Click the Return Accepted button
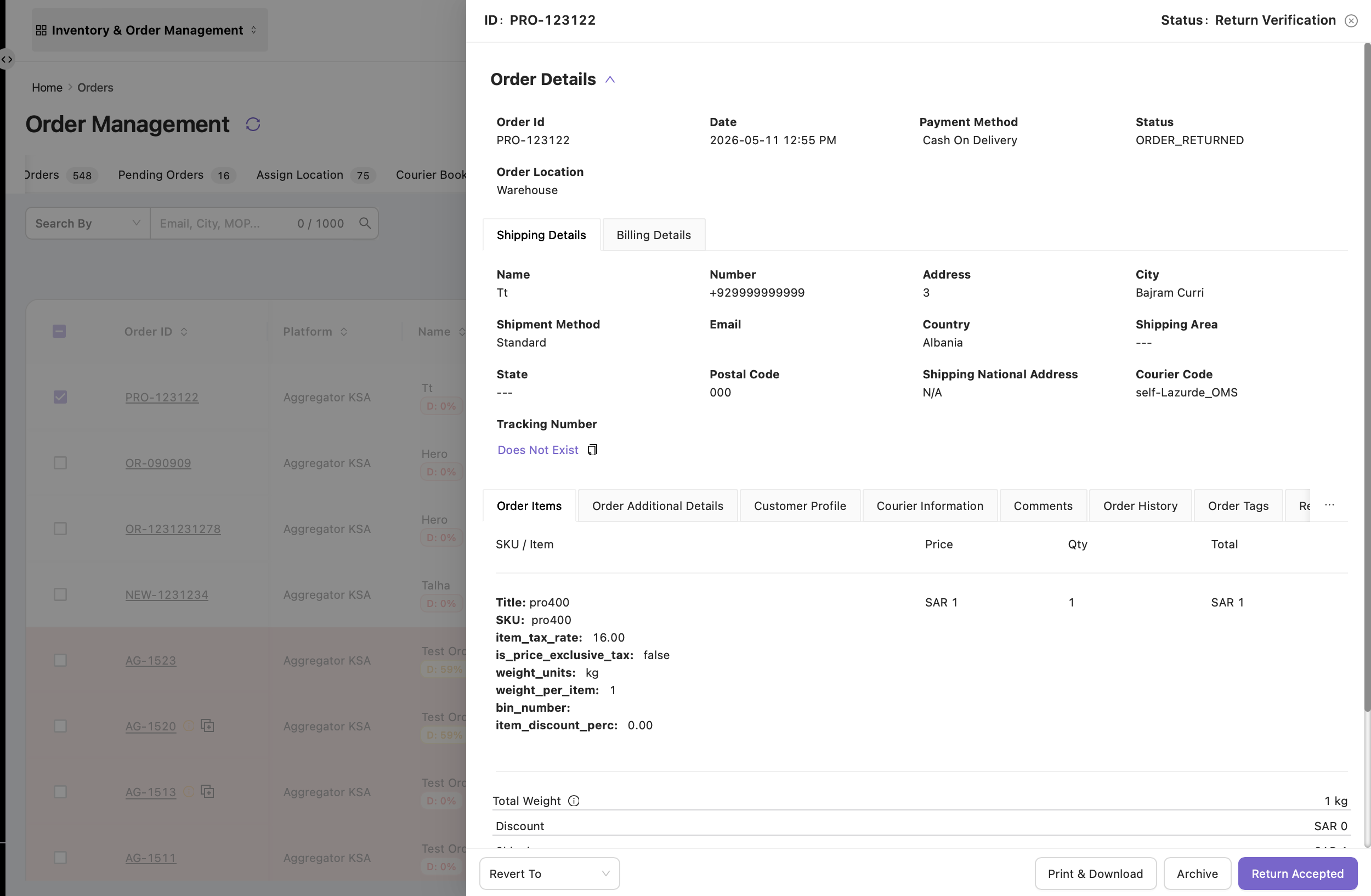 (1298, 874)
